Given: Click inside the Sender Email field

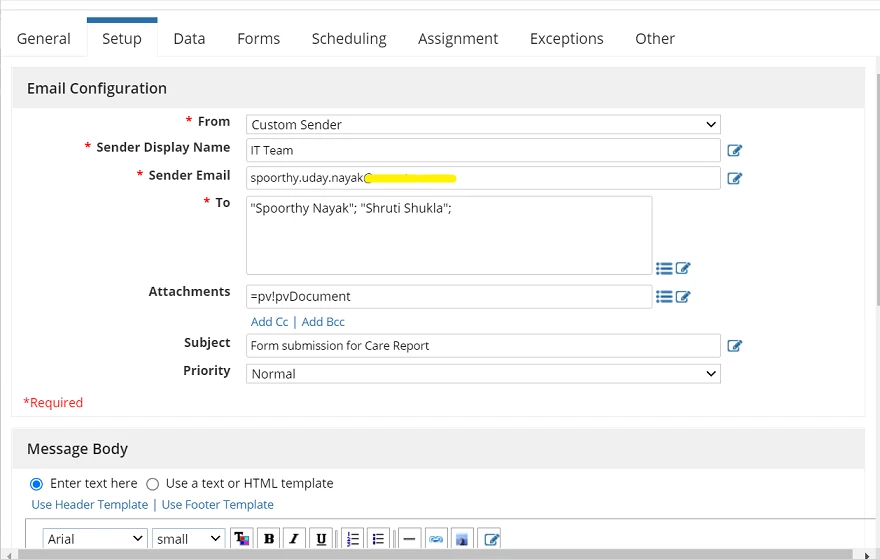Looking at the screenshot, I should 483,178.
